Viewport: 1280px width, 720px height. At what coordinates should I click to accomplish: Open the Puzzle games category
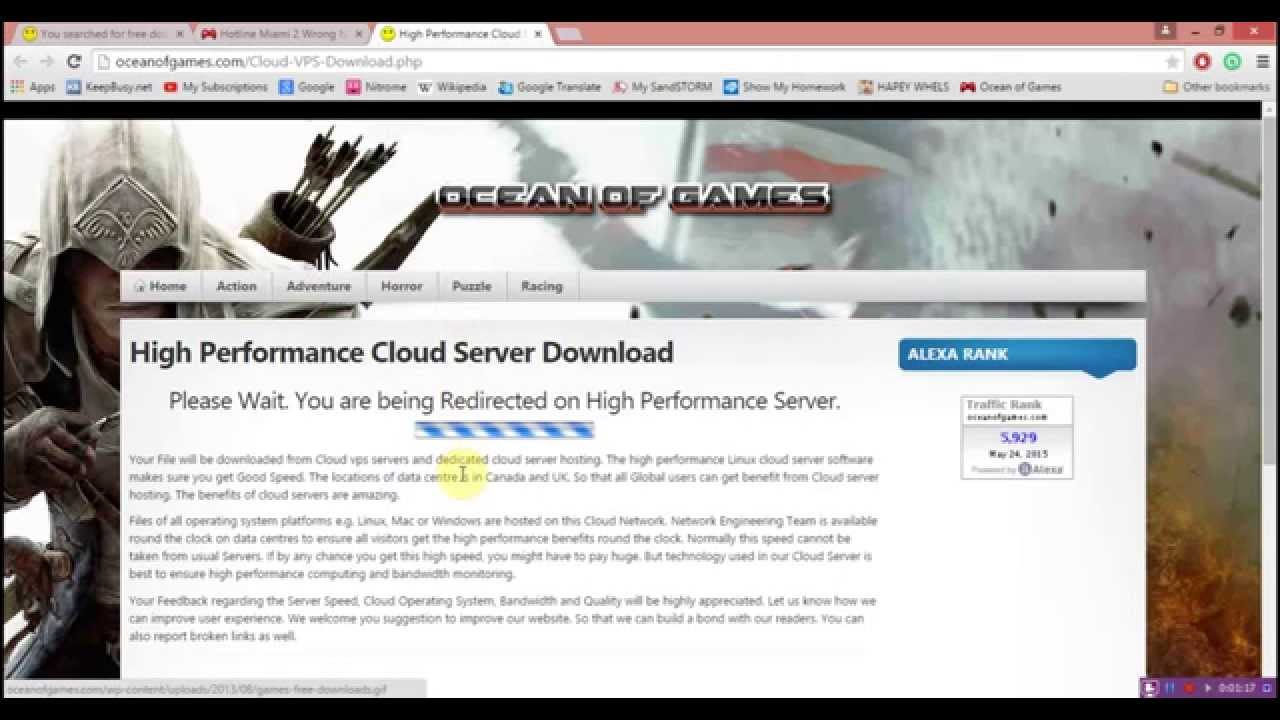[x=472, y=286]
